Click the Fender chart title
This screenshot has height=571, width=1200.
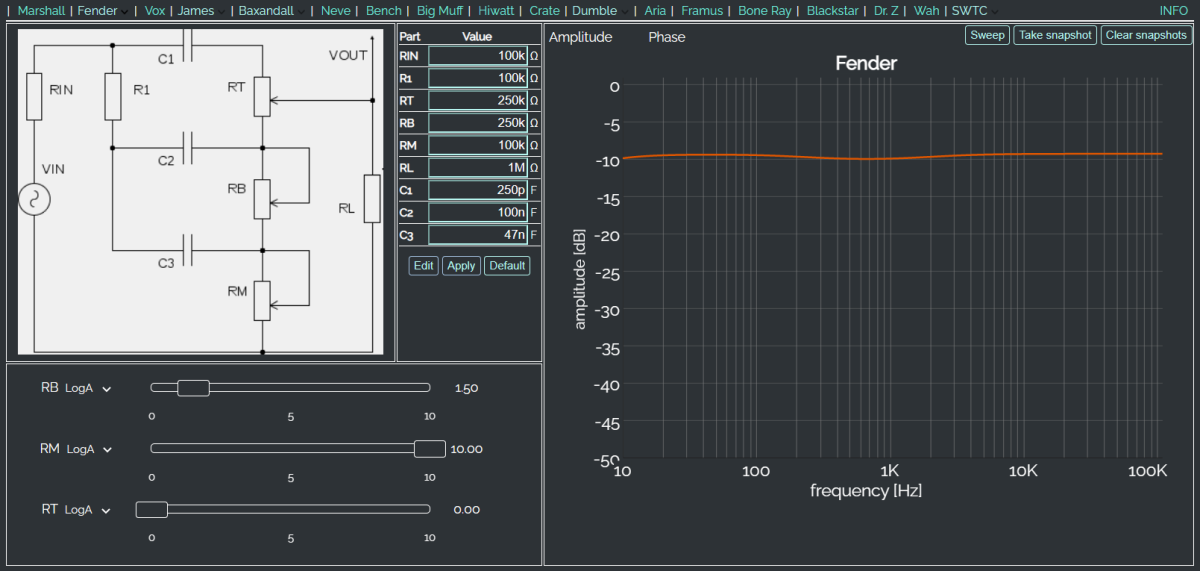coord(866,63)
